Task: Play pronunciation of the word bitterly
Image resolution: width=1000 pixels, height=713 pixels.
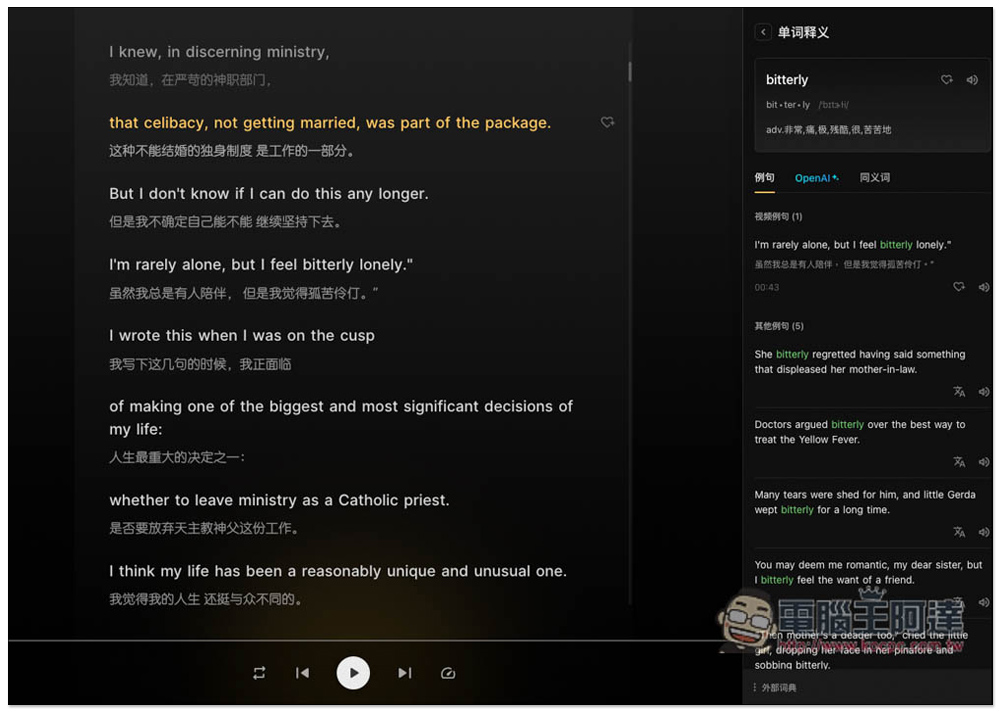Action: (x=972, y=80)
